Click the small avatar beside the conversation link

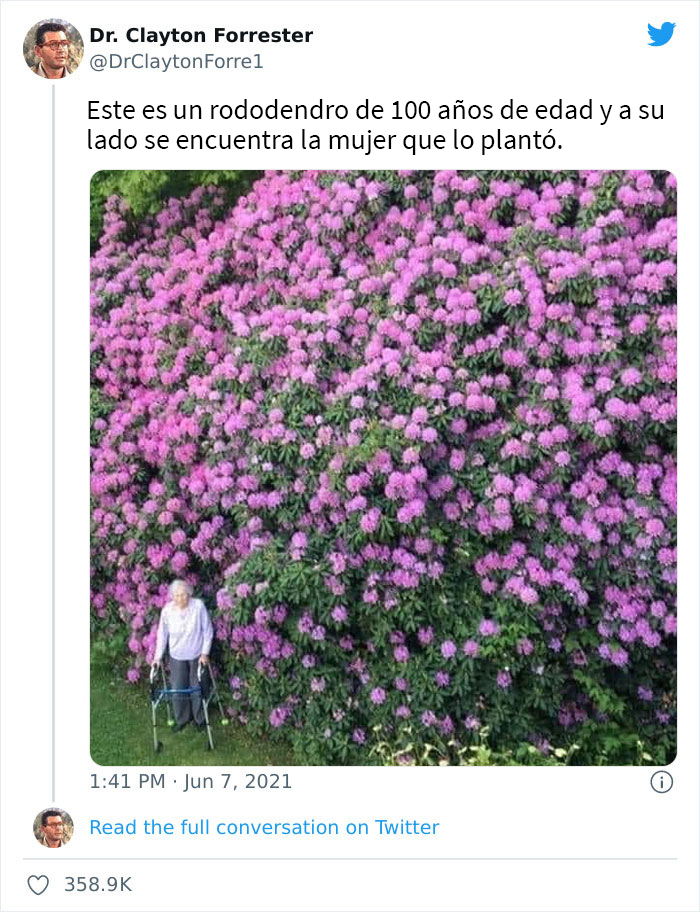click(x=53, y=827)
